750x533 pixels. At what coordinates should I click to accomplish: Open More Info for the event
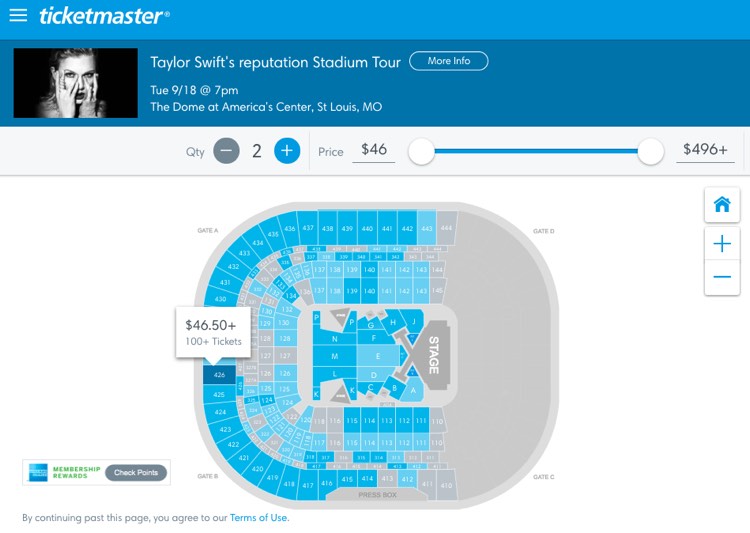point(449,61)
